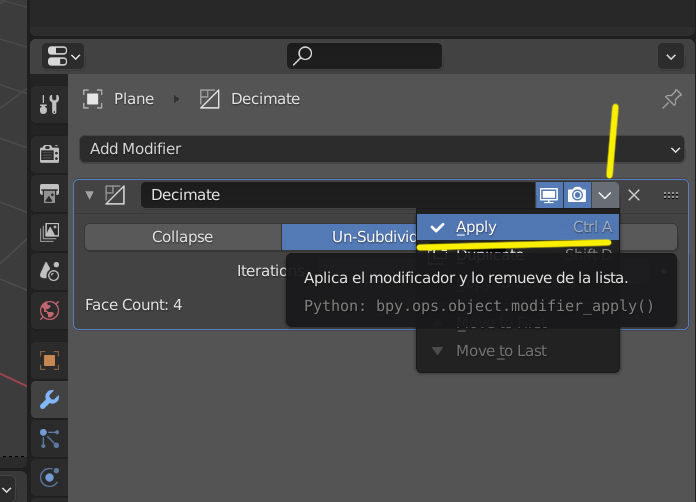Open the Tool properties tab
The width and height of the screenshot is (696, 502).
point(49,102)
